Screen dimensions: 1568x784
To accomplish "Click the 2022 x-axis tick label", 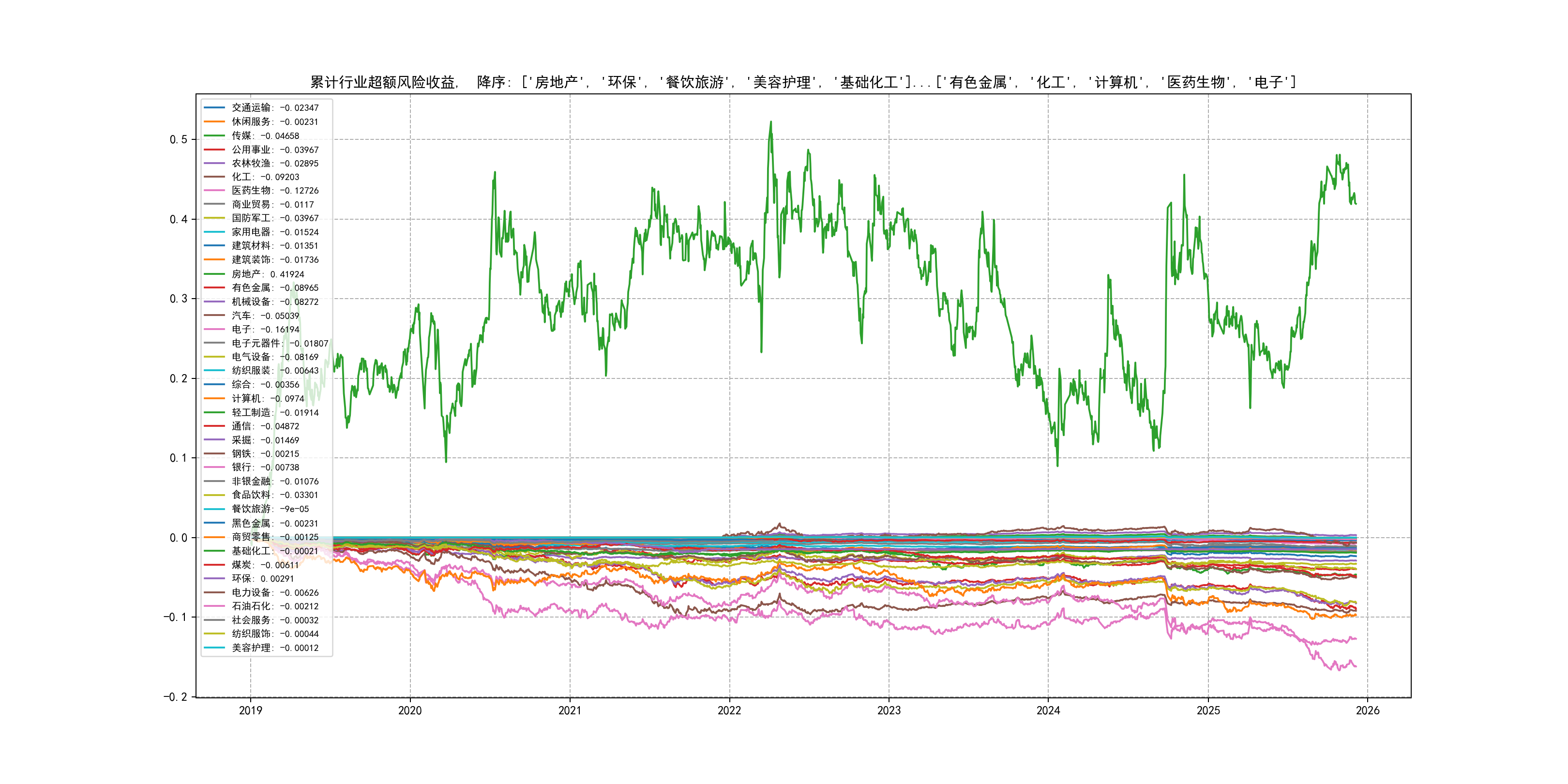I will point(729,710).
